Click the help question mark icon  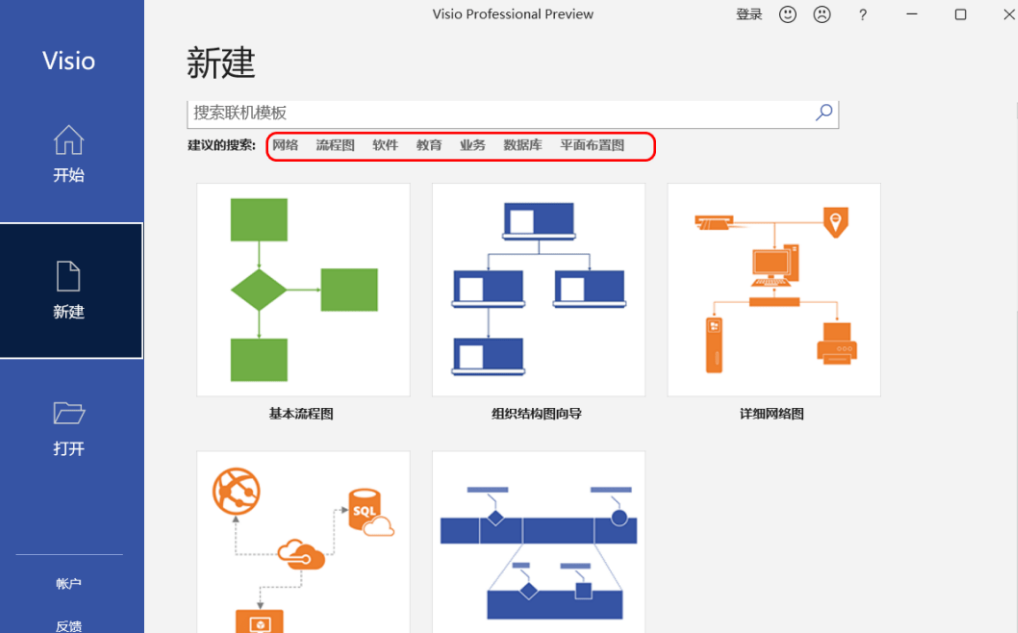865,14
